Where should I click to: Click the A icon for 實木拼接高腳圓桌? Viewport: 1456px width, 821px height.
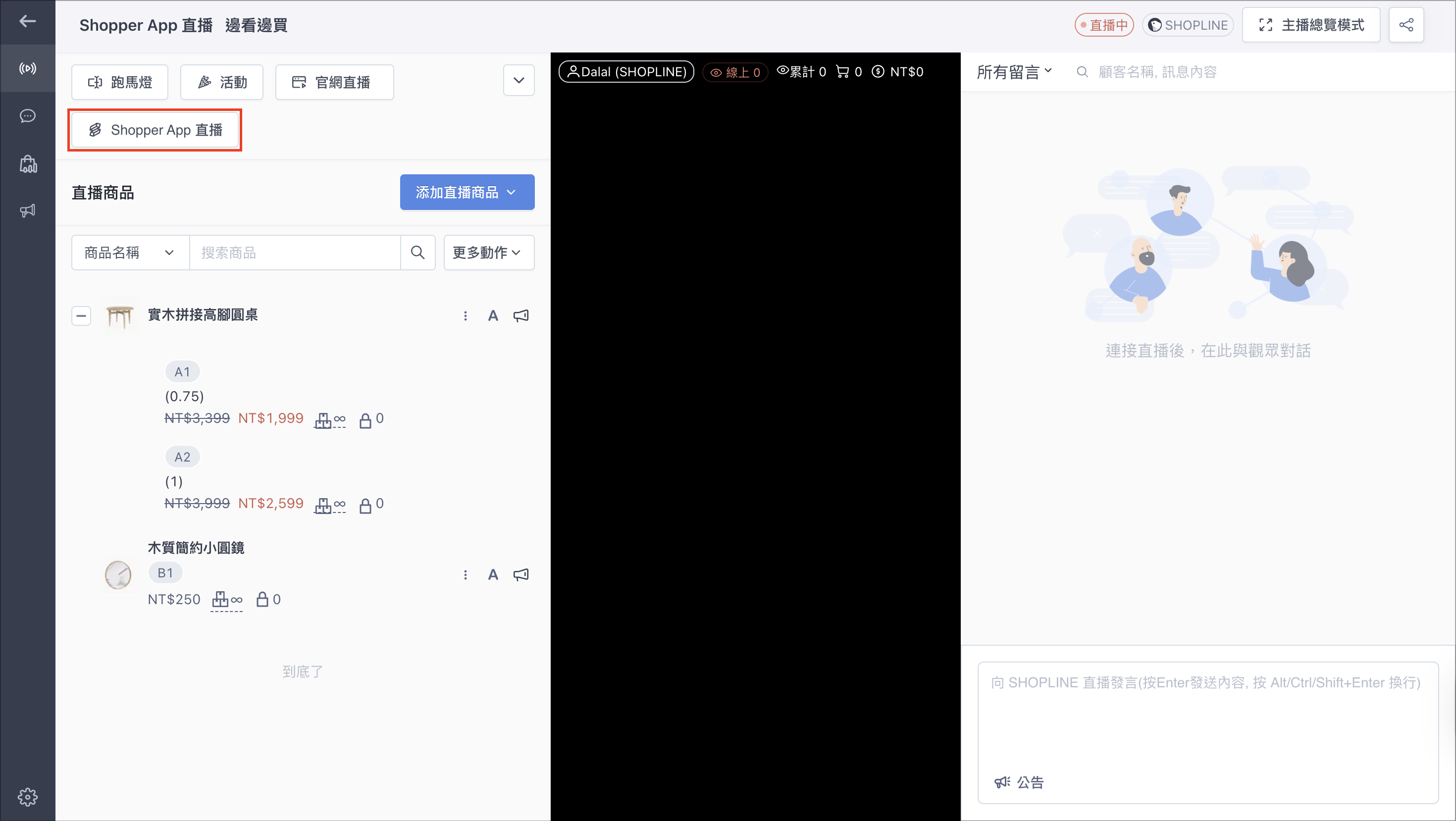(x=493, y=316)
